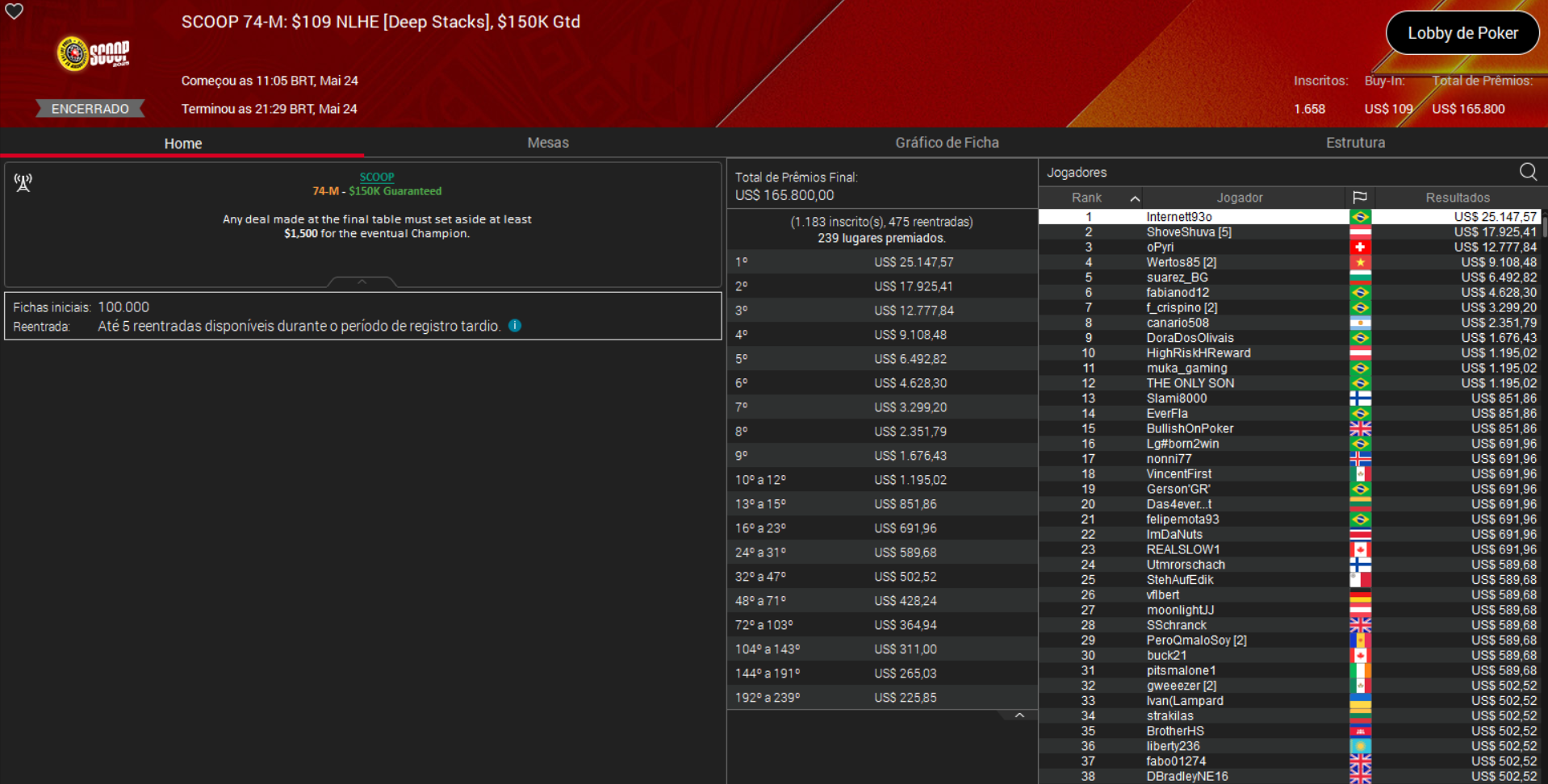The image size is (1548, 784).
Task: Click Brazil flag next to Internett93o
Action: (x=1360, y=217)
